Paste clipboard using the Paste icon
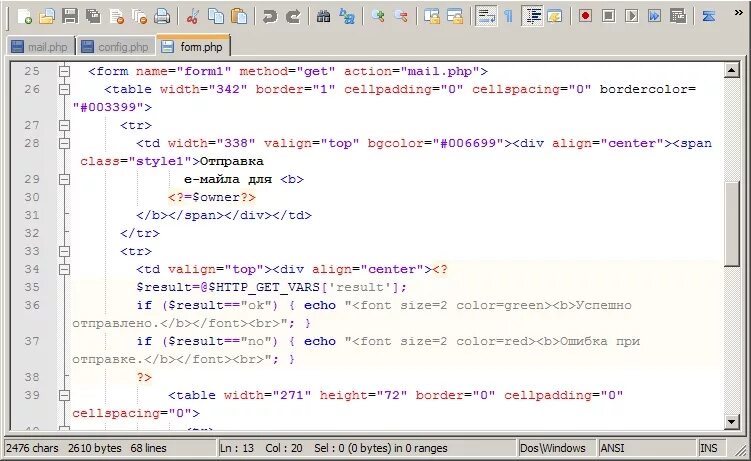The image size is (751, 461). [239, 17]
